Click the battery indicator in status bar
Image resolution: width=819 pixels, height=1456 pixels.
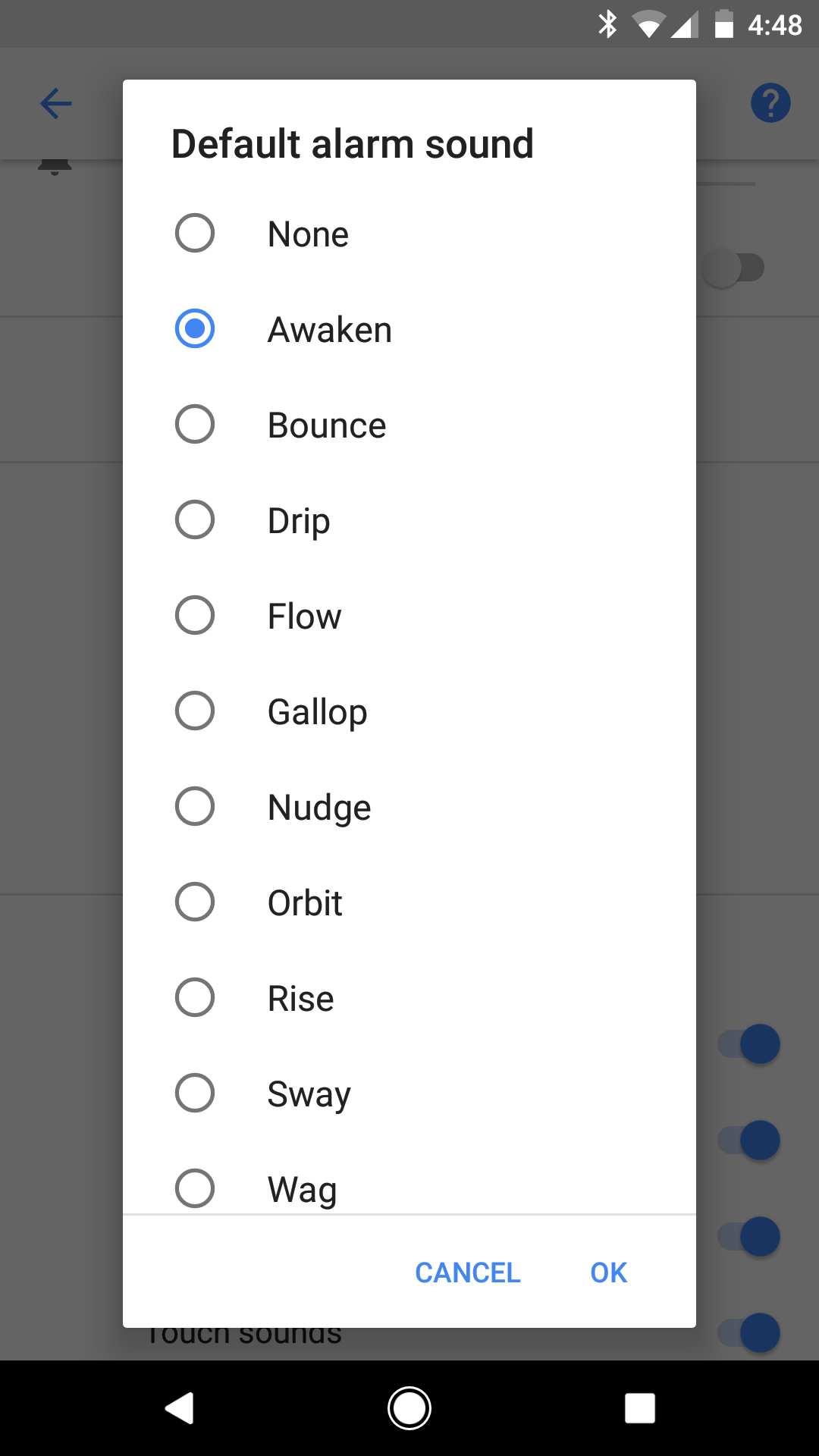(x=723, y=24)
